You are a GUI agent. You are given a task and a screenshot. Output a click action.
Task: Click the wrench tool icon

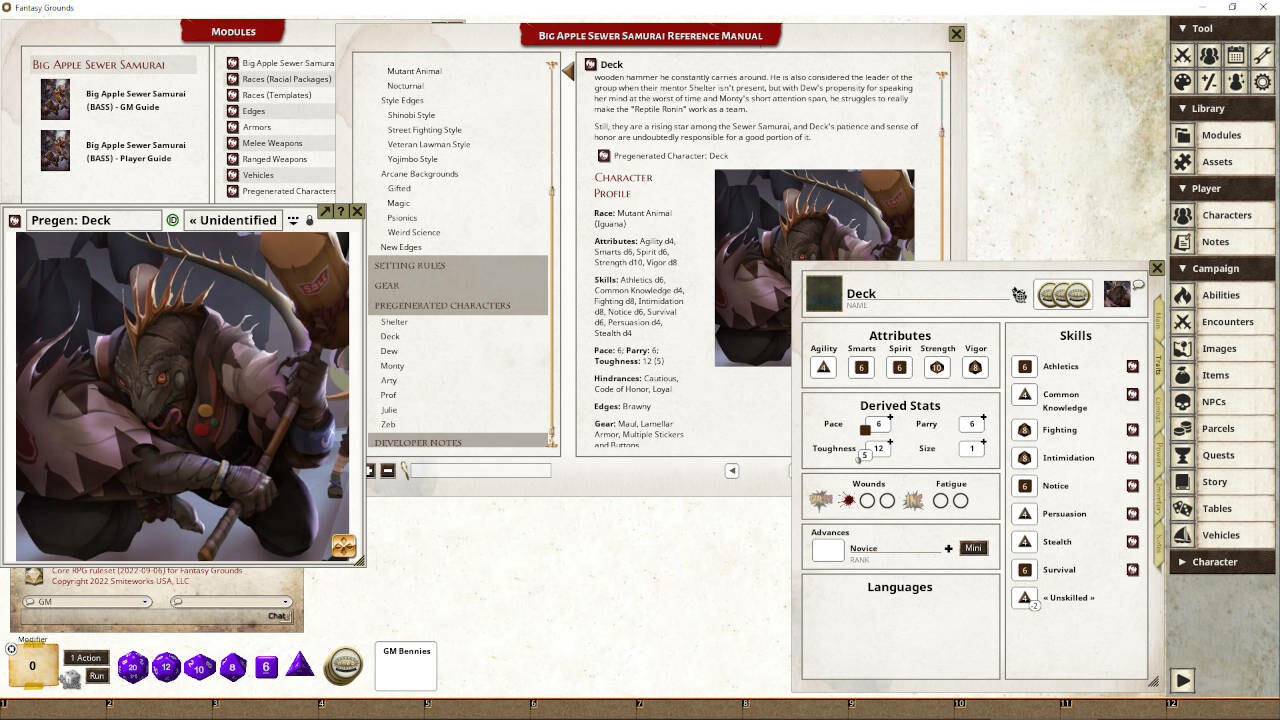tap(1263, 55)
